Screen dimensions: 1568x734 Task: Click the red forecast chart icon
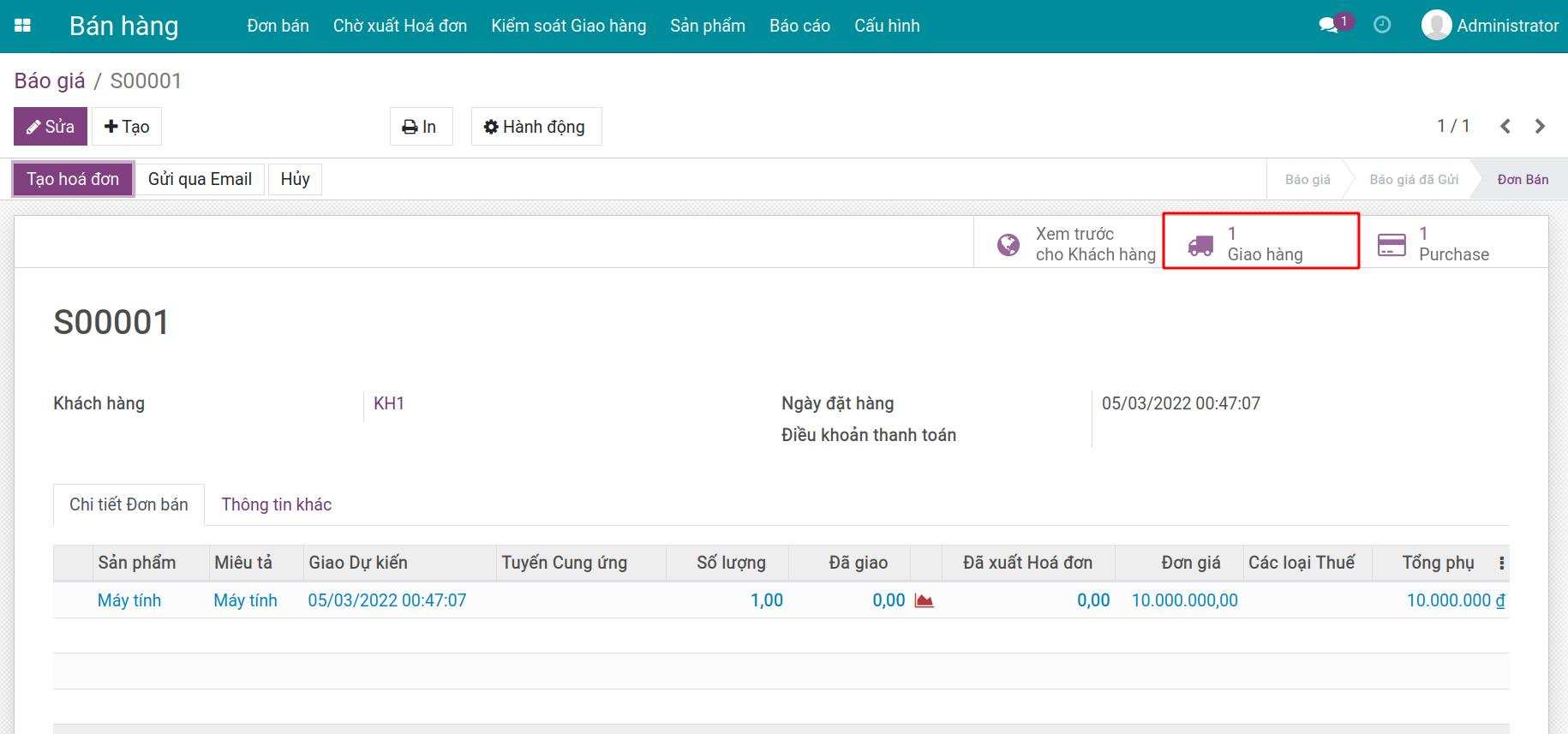924,600
